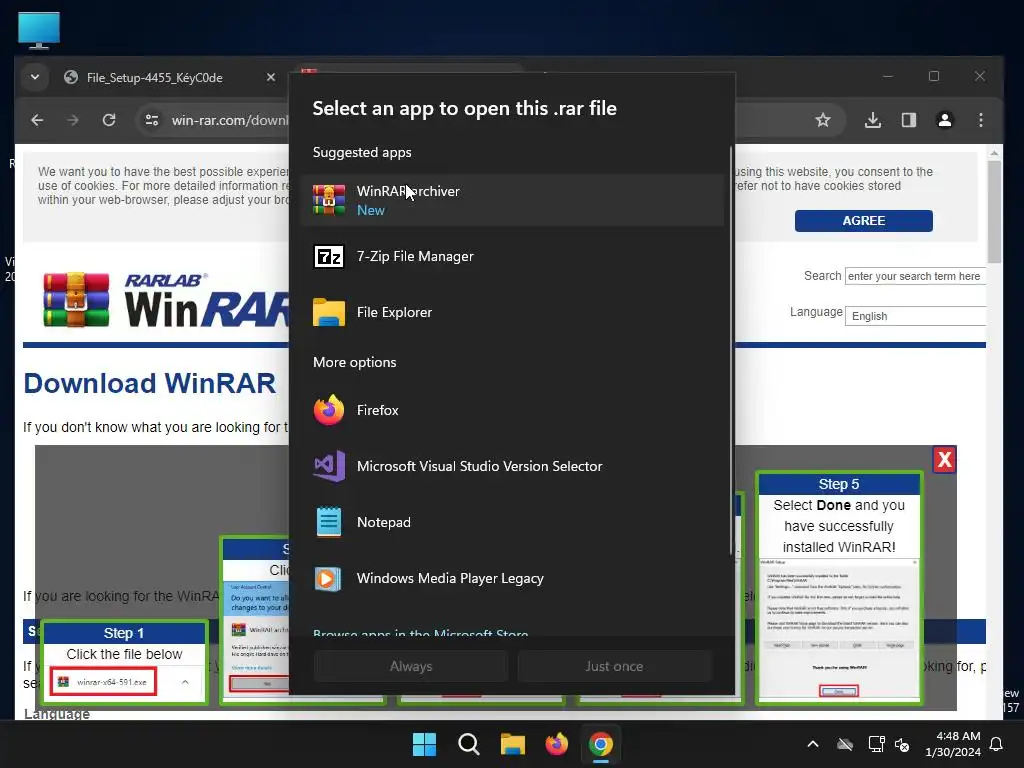Close the File_Setup-4455_KéyC0de tab

[x=270, y=78]
